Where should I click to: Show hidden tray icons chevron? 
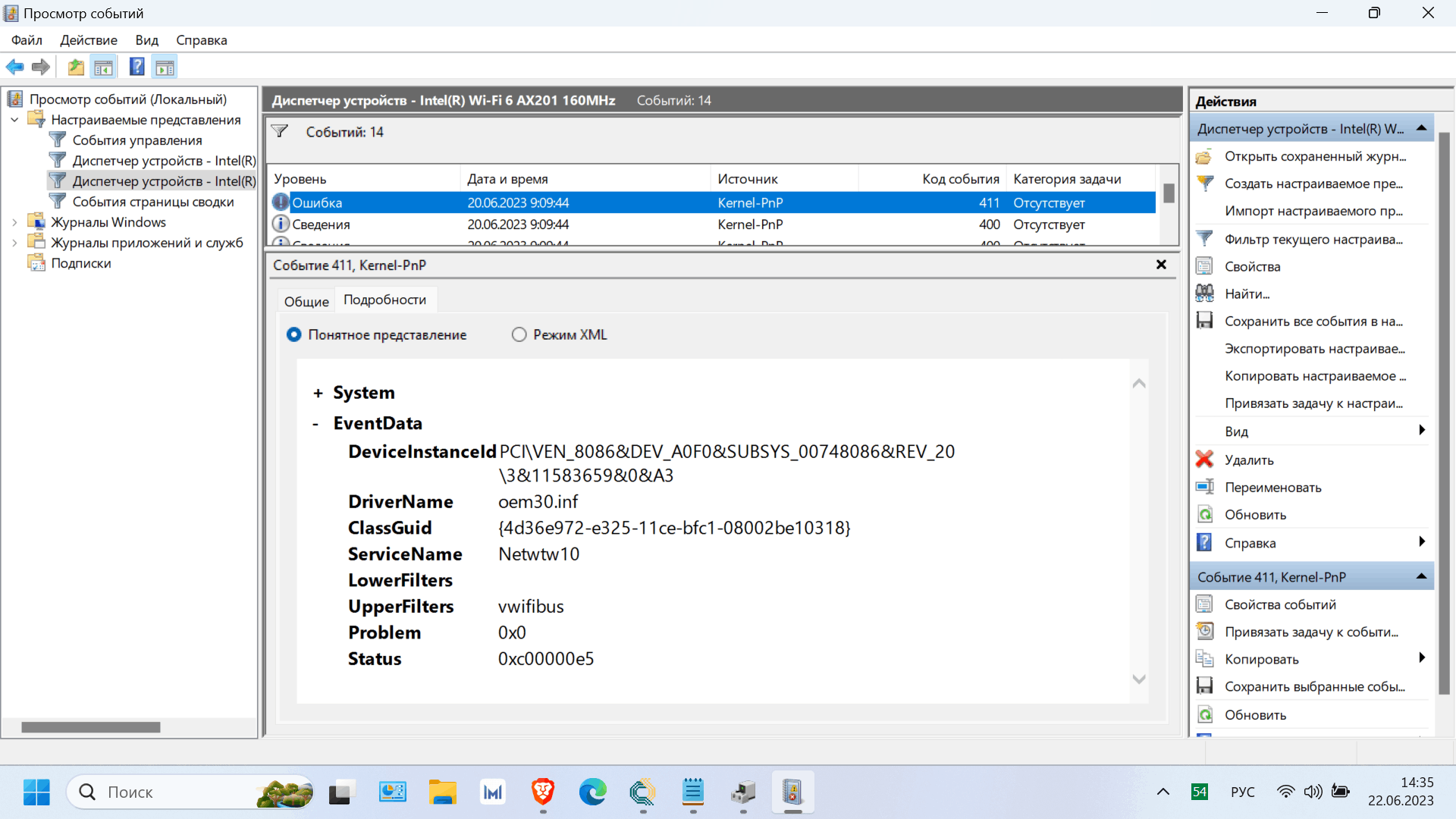(1163, 792)
